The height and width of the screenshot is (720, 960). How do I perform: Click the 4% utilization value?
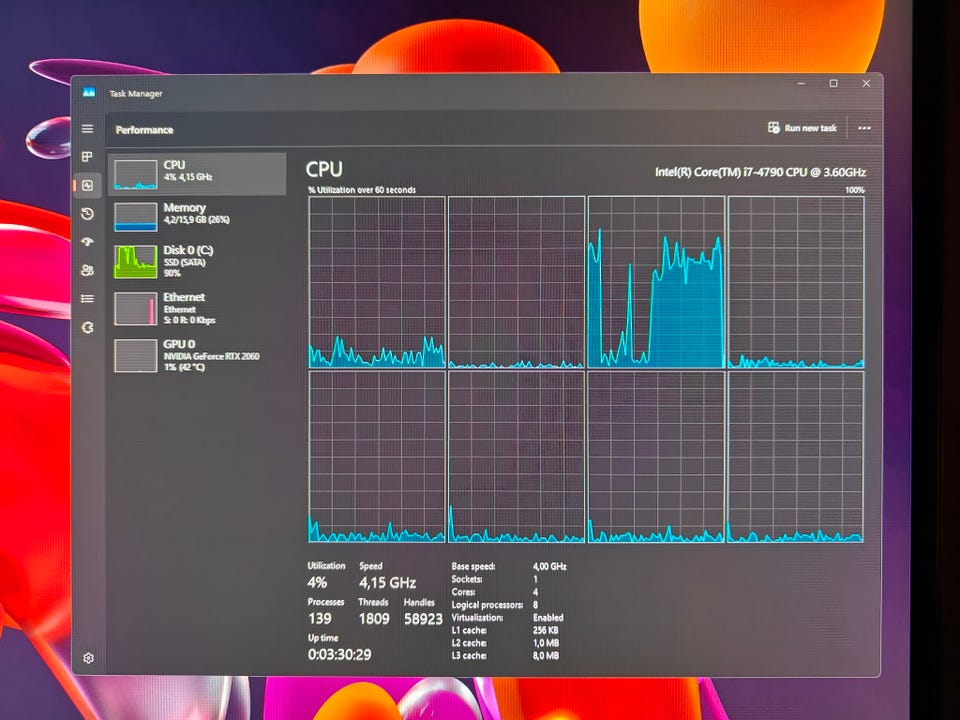click(x=317, y=582)
